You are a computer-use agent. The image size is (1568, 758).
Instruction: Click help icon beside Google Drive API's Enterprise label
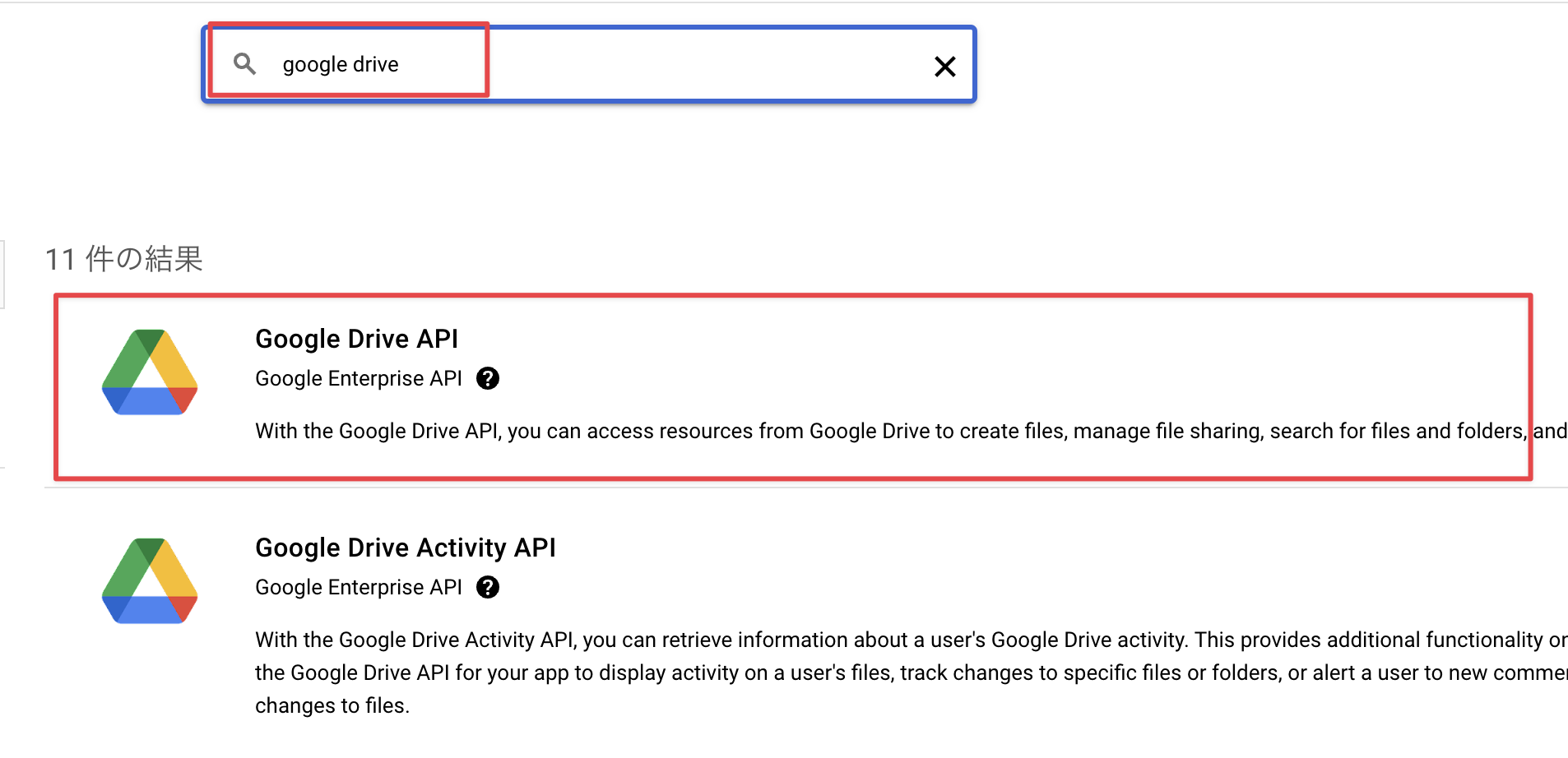488,378
